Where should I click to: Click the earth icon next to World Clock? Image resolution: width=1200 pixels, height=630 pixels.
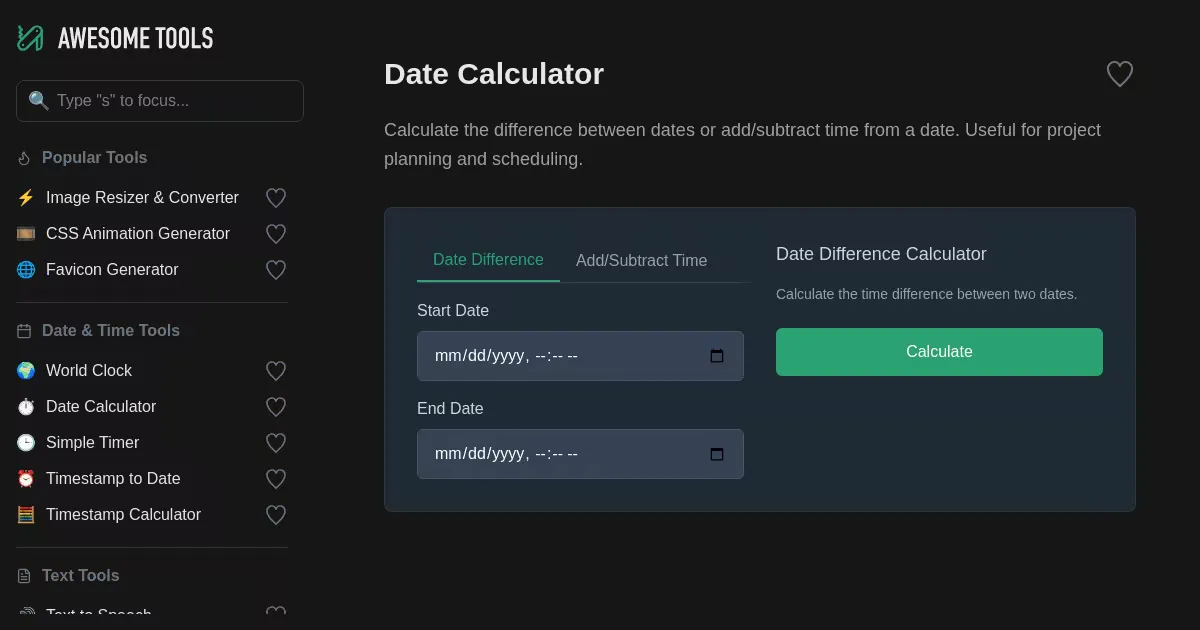(26, 371)
